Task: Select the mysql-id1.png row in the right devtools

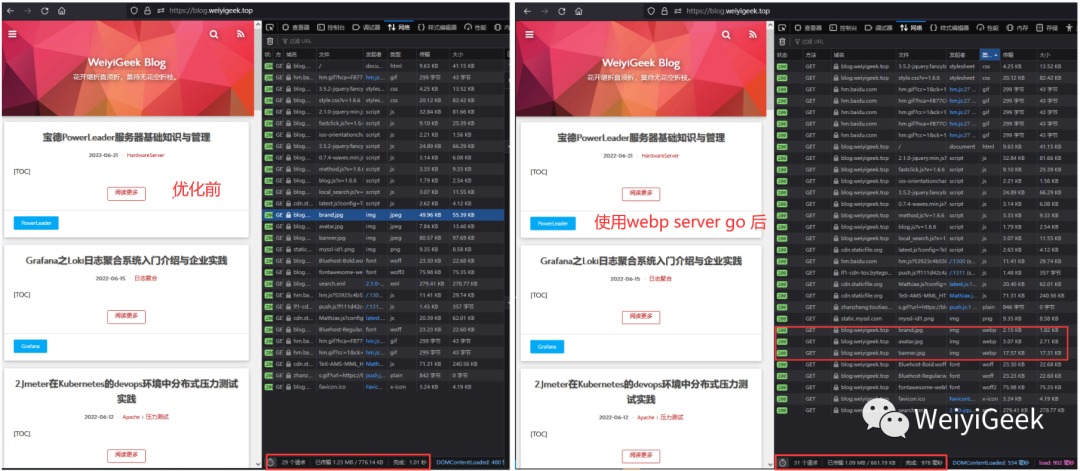Action: pos(925,318)
